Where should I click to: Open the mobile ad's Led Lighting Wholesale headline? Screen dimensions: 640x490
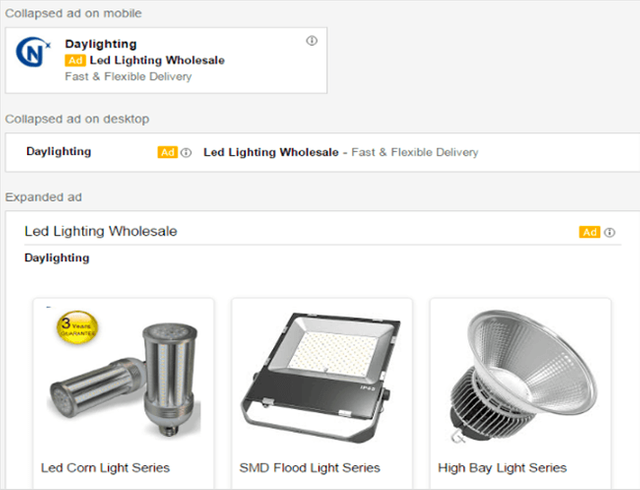pos(157,60)
